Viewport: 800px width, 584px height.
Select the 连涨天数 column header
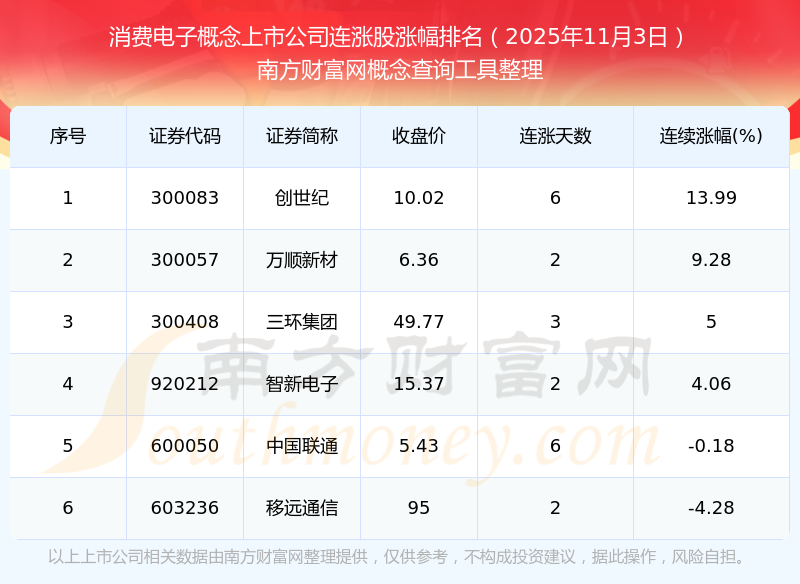coord(556,136)
